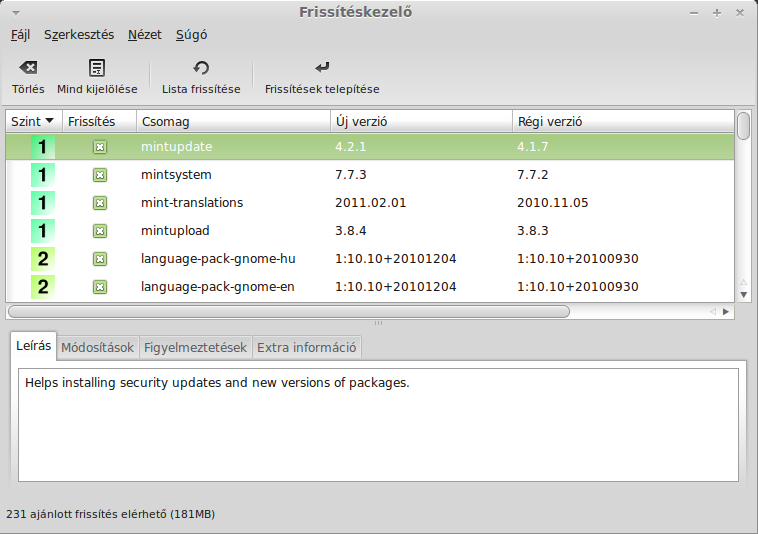The width and height of the screenshot is (758, 534).
Task: Click level 1 badge of mintsystem row
Action: [43, 175]
